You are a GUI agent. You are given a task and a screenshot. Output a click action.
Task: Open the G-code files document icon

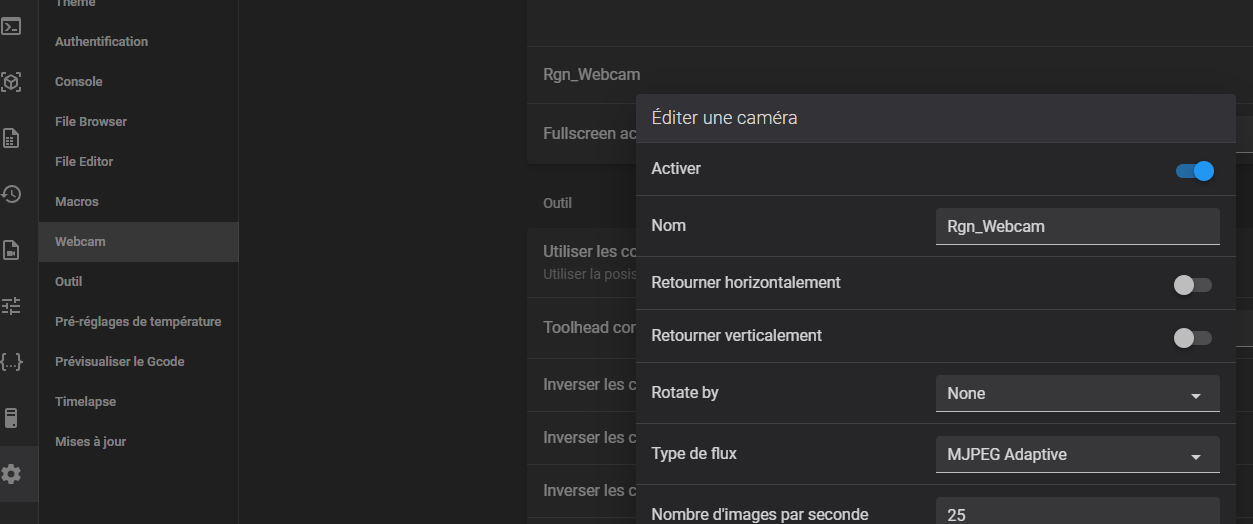pos(11,138)
